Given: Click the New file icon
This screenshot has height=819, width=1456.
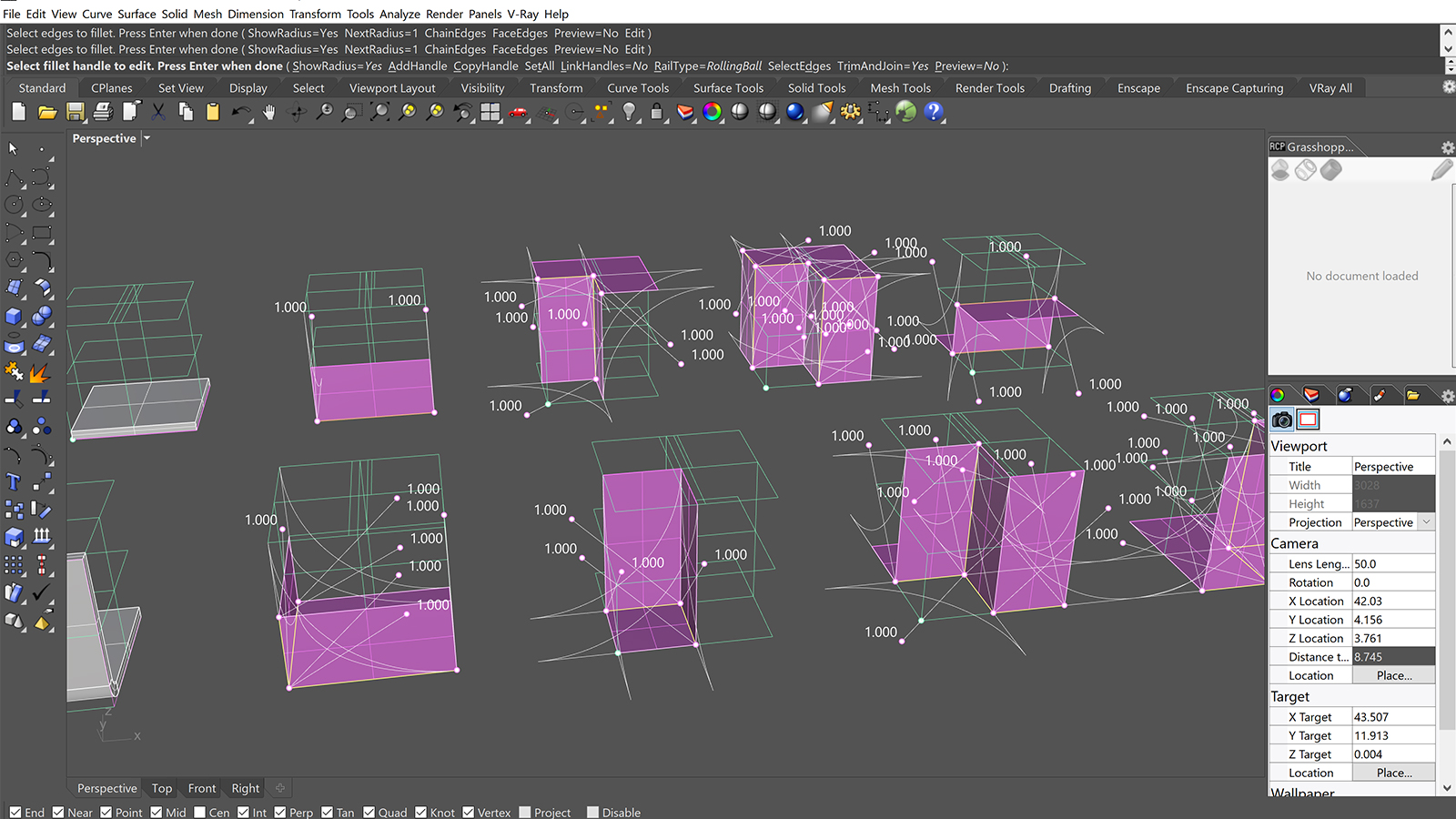Looking at the screenshot, I should (19, 112).
